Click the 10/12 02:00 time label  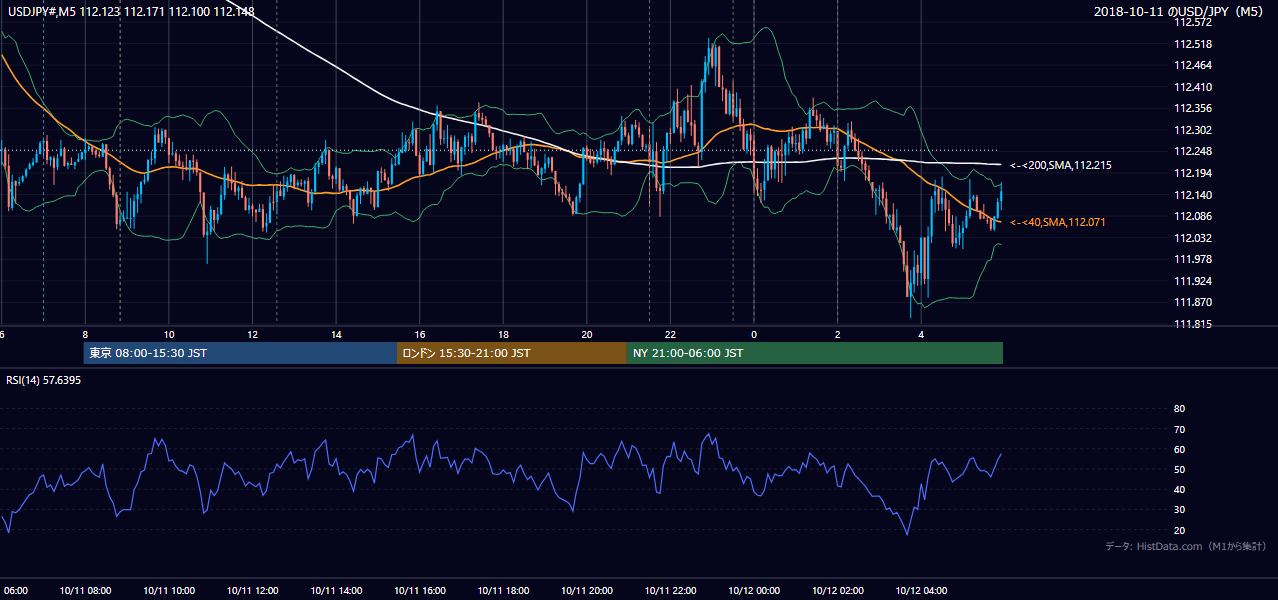click(838, 590)
